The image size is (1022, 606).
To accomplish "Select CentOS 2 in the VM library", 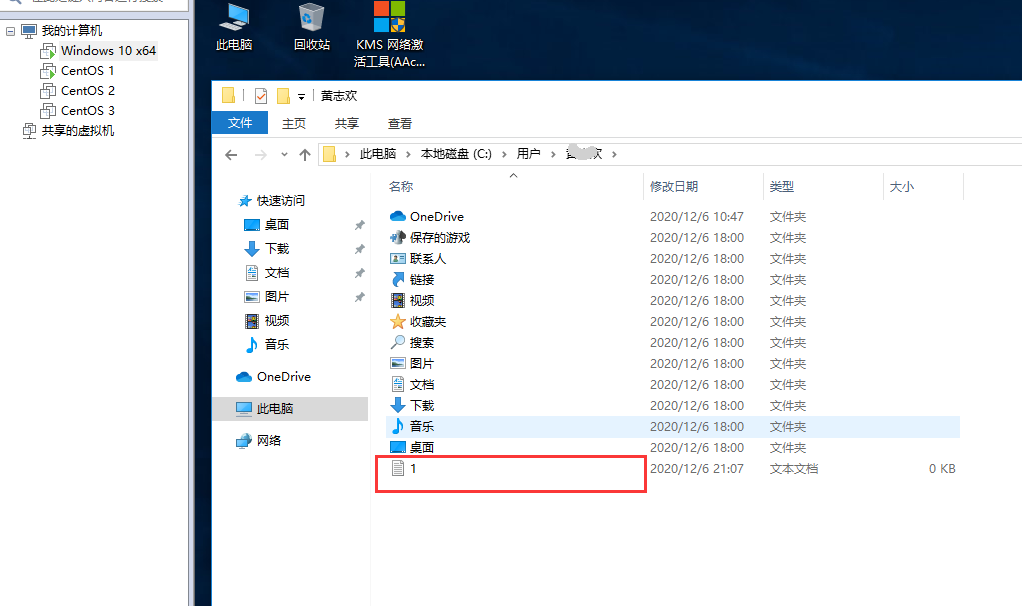I will click(87, 91).
